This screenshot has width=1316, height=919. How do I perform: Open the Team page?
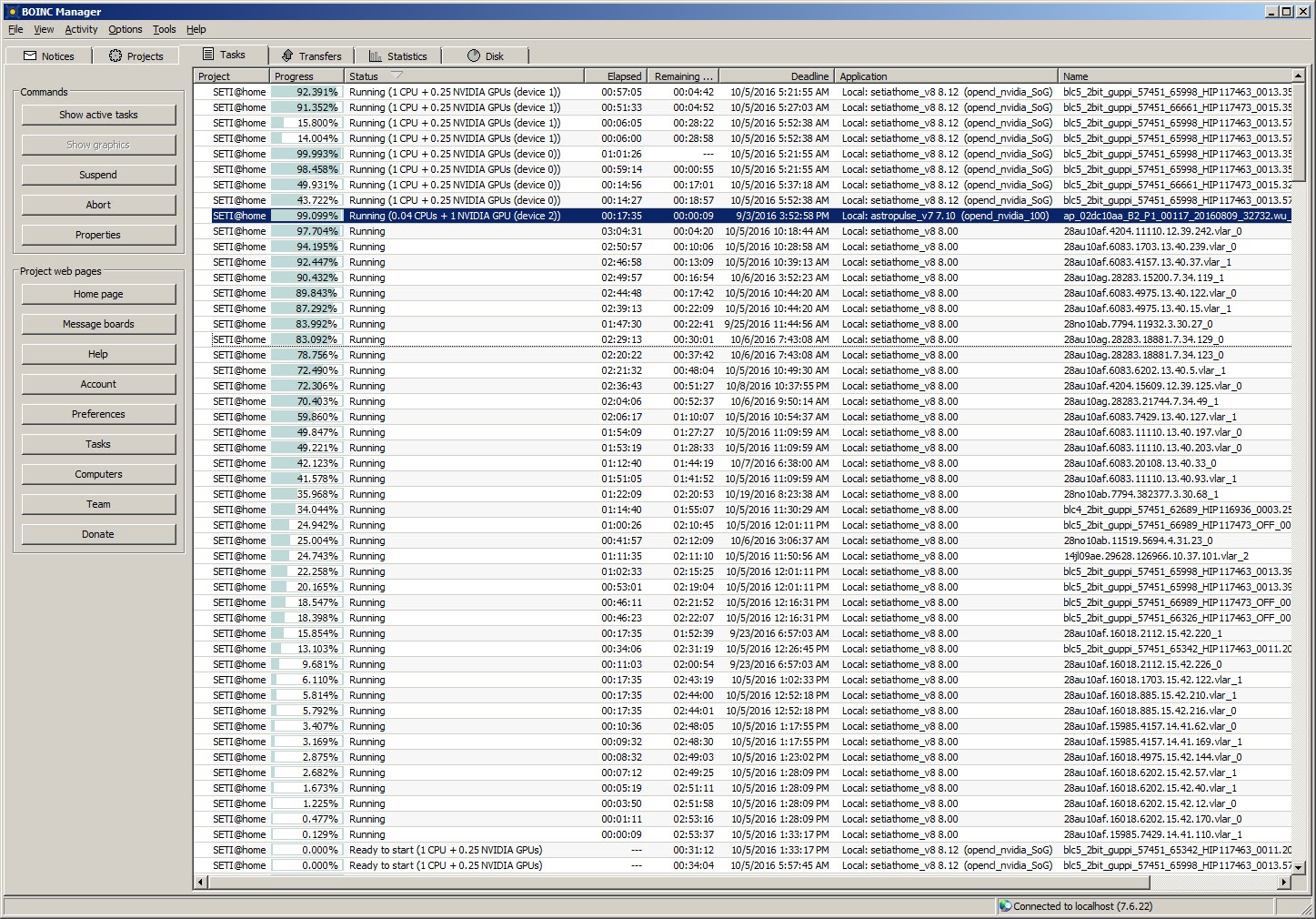(98, 504)
